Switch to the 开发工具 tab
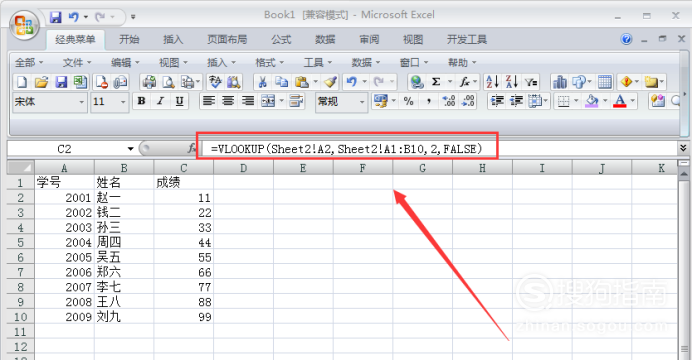 pyautogui.click(x=466, y=39)
